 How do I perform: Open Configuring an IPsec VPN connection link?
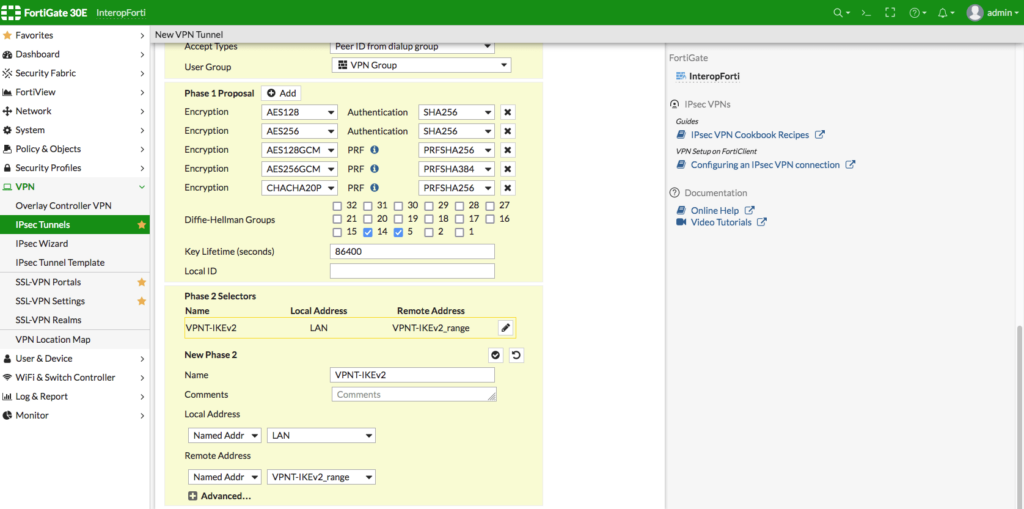(x=765, y=165)
